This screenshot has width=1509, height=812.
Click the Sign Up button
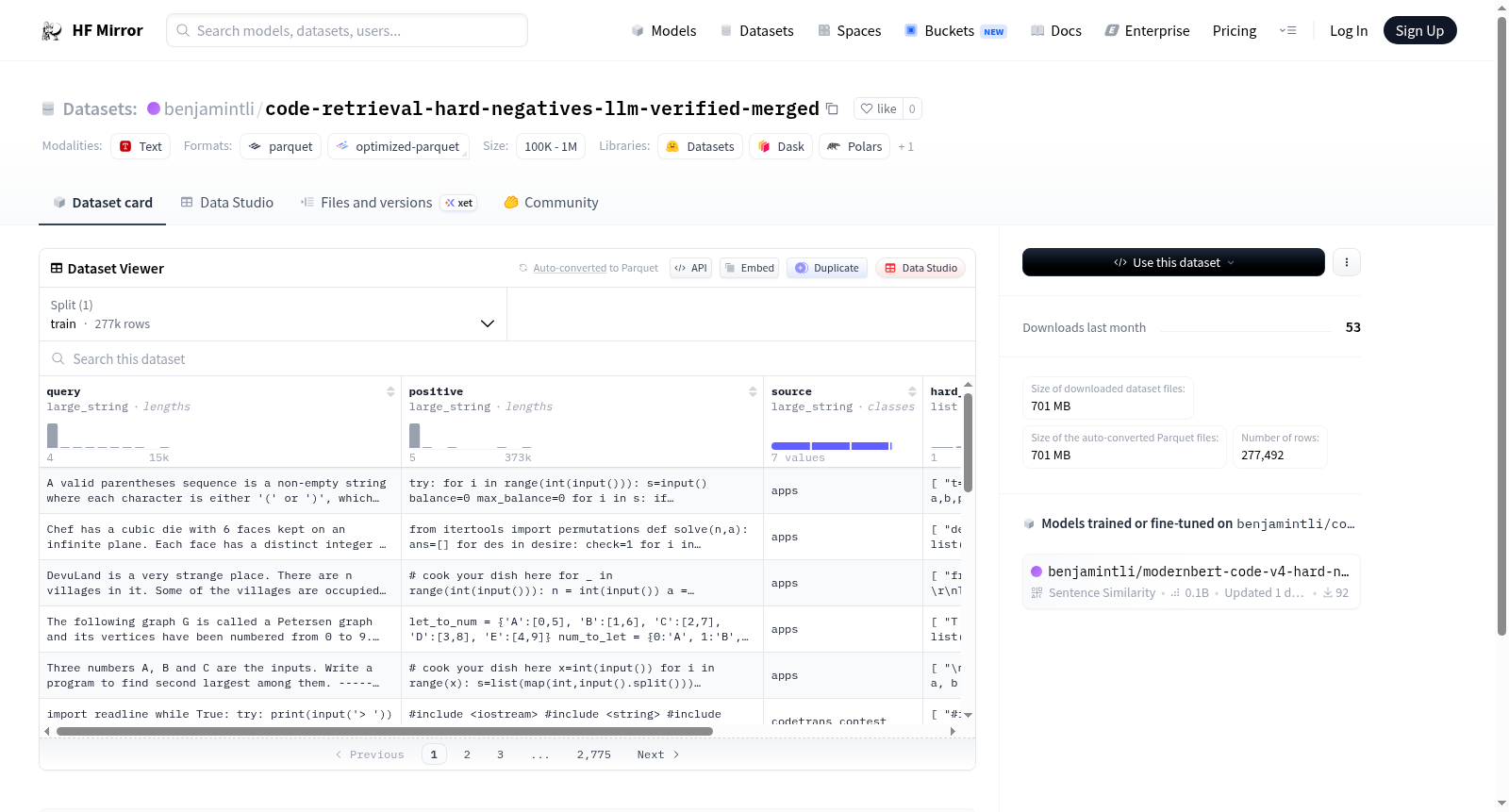tap(1419, 30)
